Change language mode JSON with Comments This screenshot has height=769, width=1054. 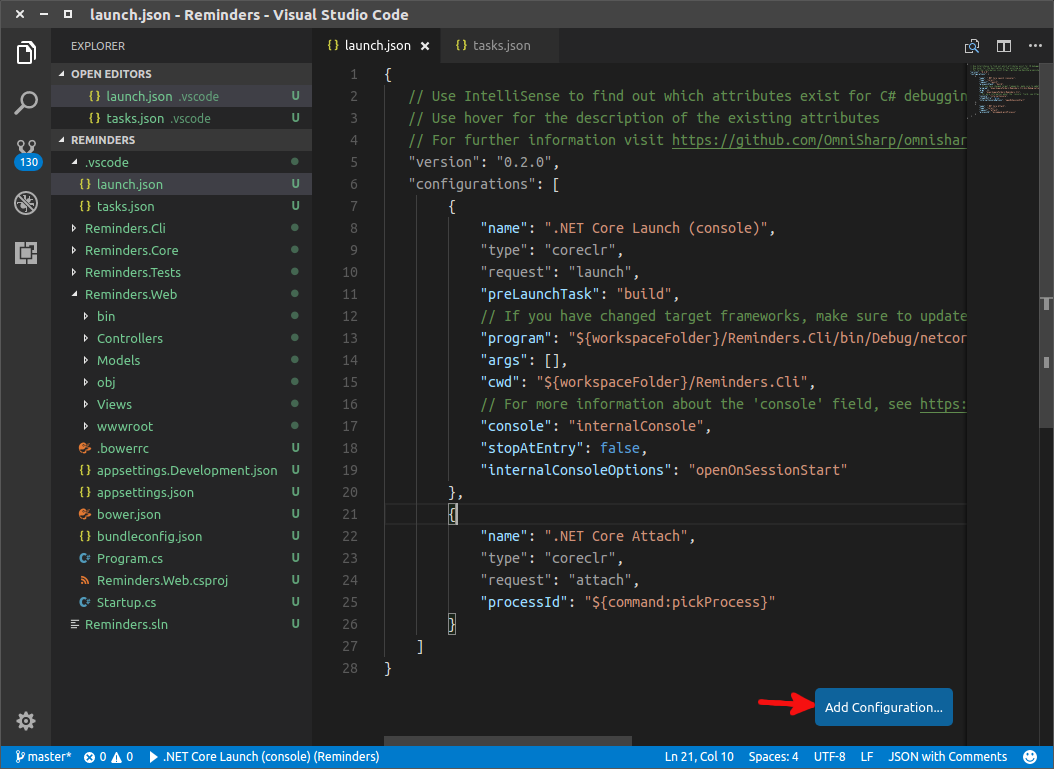[947, 757]
